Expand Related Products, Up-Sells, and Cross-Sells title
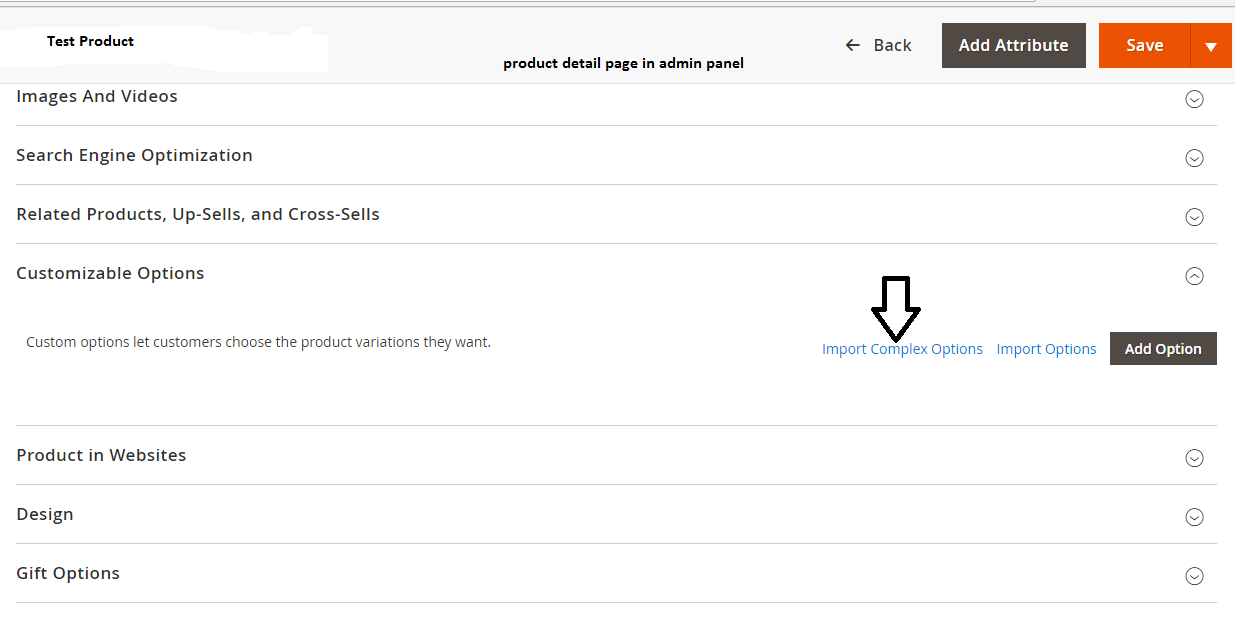Image resolution: width=1235 pixels, height=619 pixels. click(198, 215)
